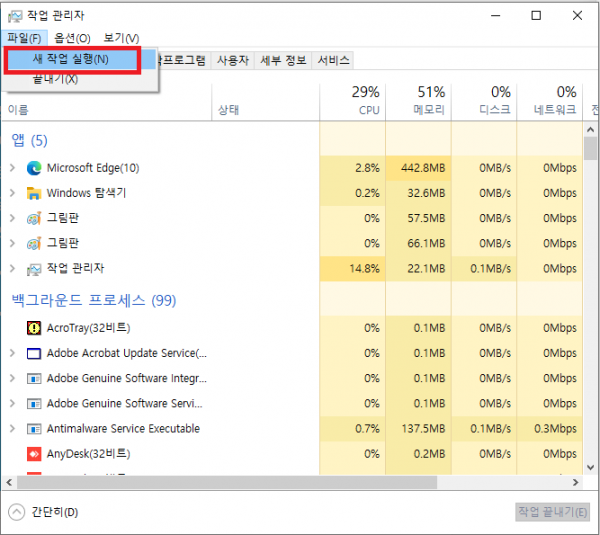The width and height of the screenshot is (600, 535).
Task: Expand the first 그림판 process row
Action: (x=12, y=218)
